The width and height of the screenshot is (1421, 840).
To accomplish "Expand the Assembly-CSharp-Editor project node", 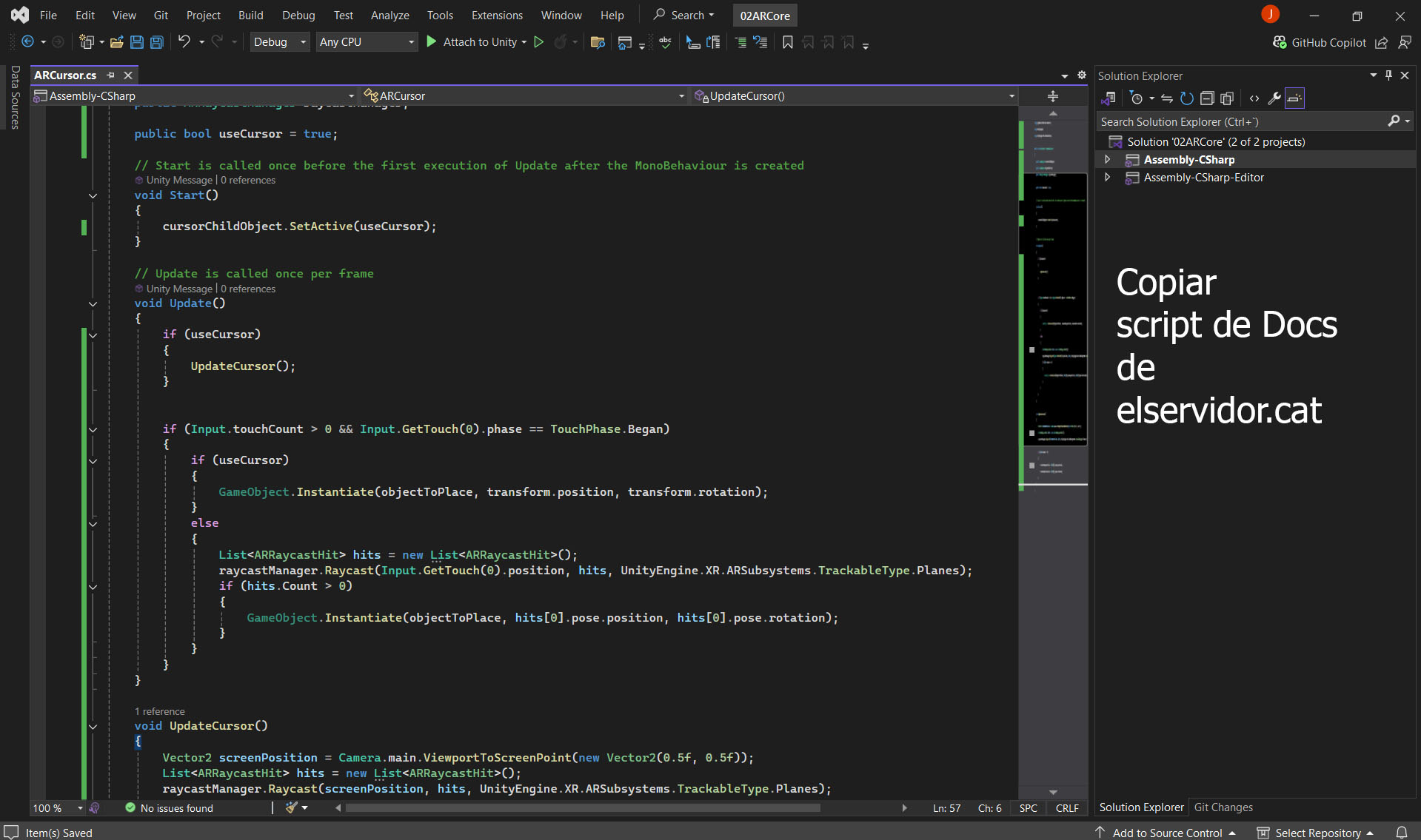I will click(1108, 178).
